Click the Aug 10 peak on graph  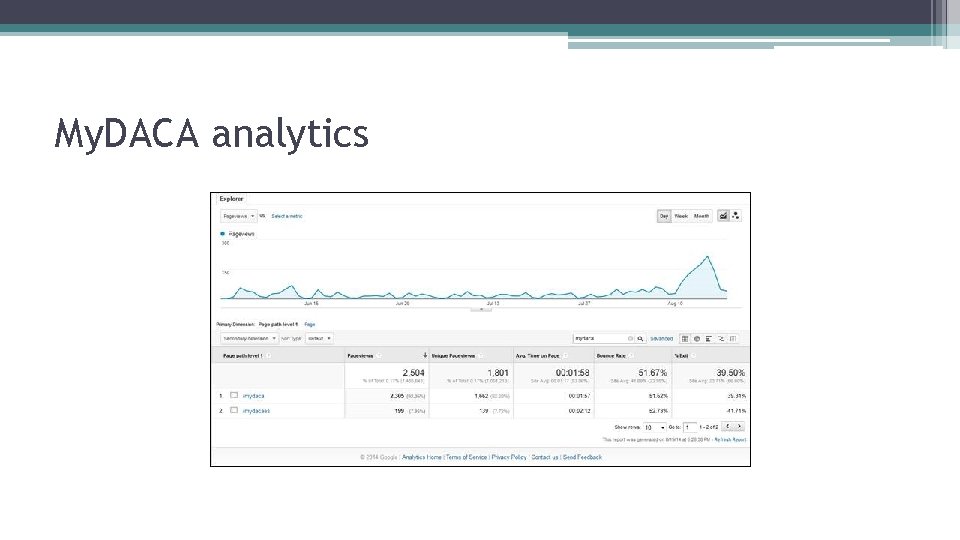coord(708,257)
